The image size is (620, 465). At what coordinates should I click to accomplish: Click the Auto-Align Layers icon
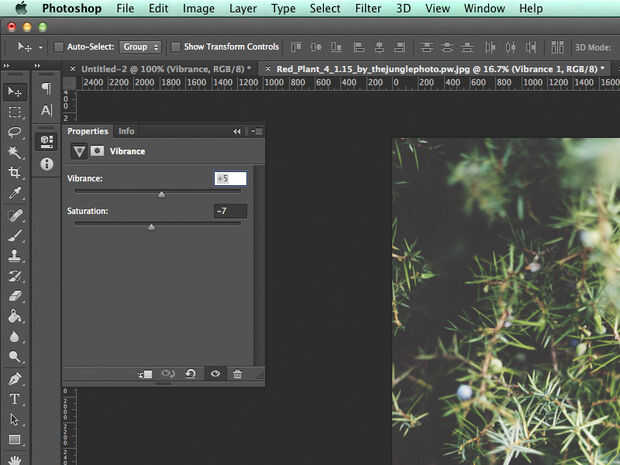point(558,47)
